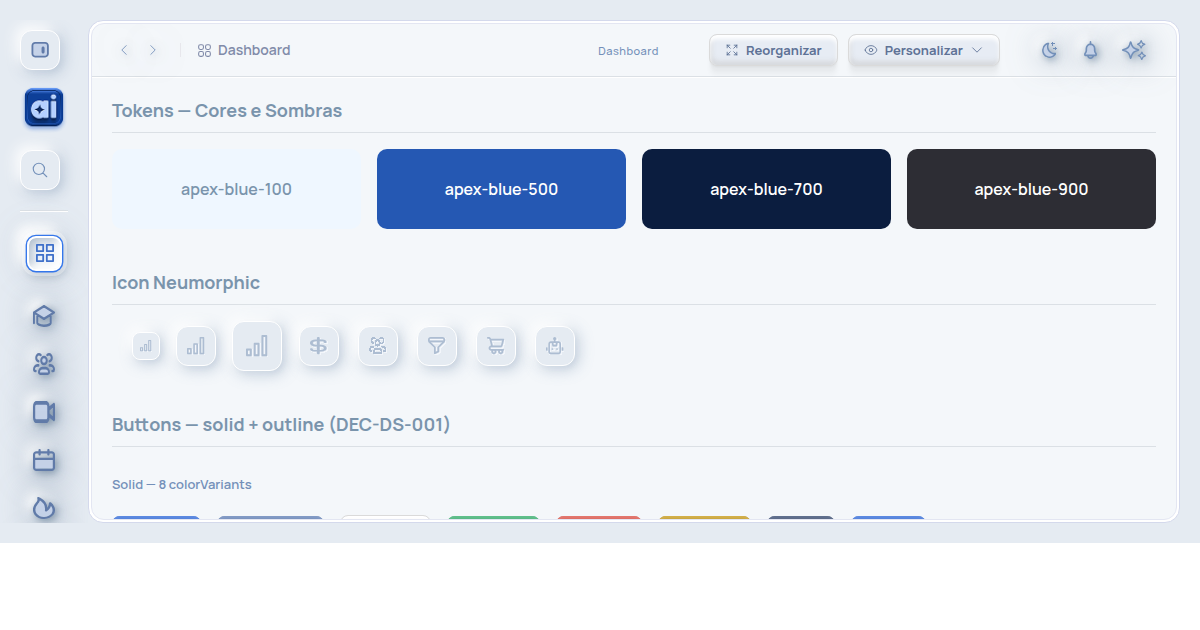
Task: Click the sparkles AI icon
Action: click(x=1134, y=50)
